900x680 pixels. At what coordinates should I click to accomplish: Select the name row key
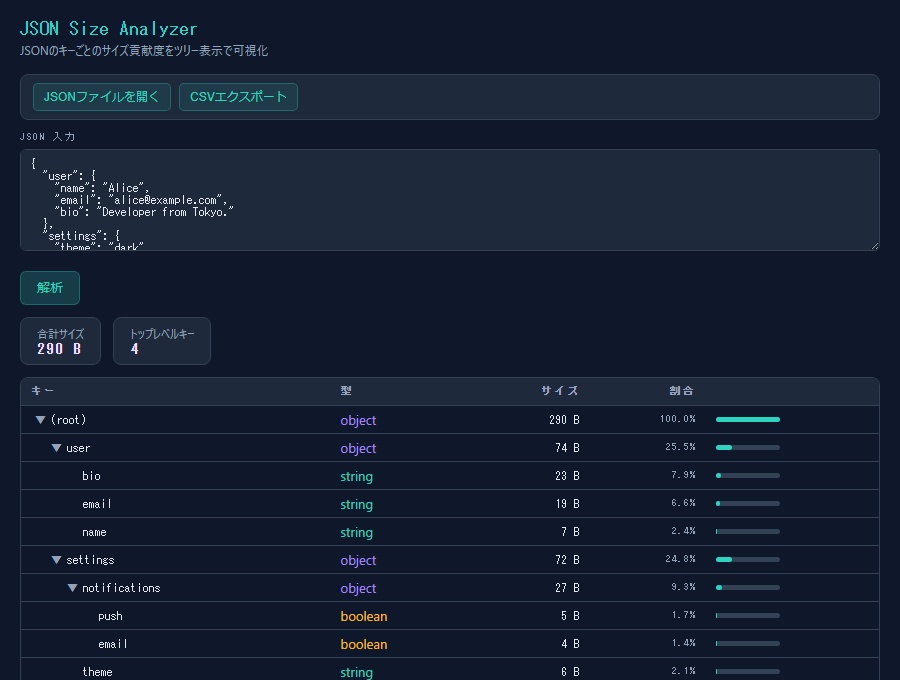coord(94,532)
